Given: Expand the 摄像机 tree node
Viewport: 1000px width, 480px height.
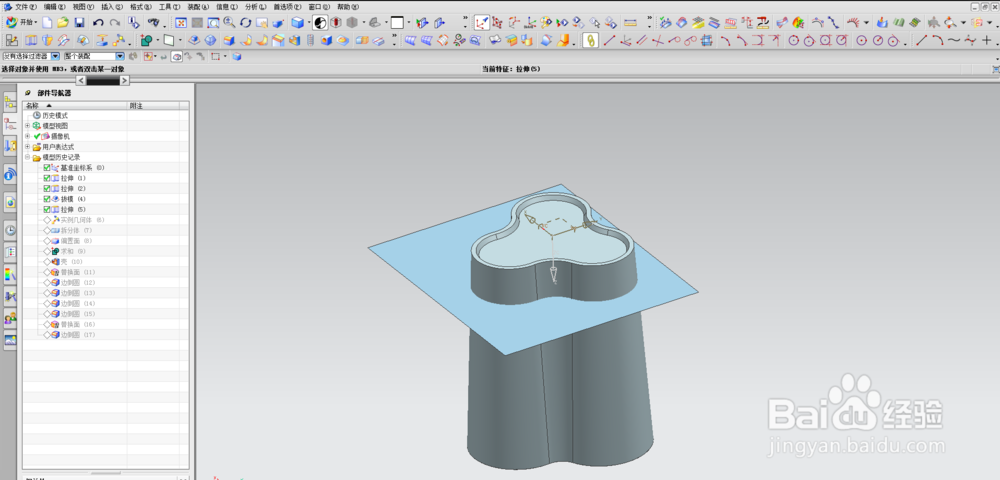Looking at the screenshot, I should point(27,136).
